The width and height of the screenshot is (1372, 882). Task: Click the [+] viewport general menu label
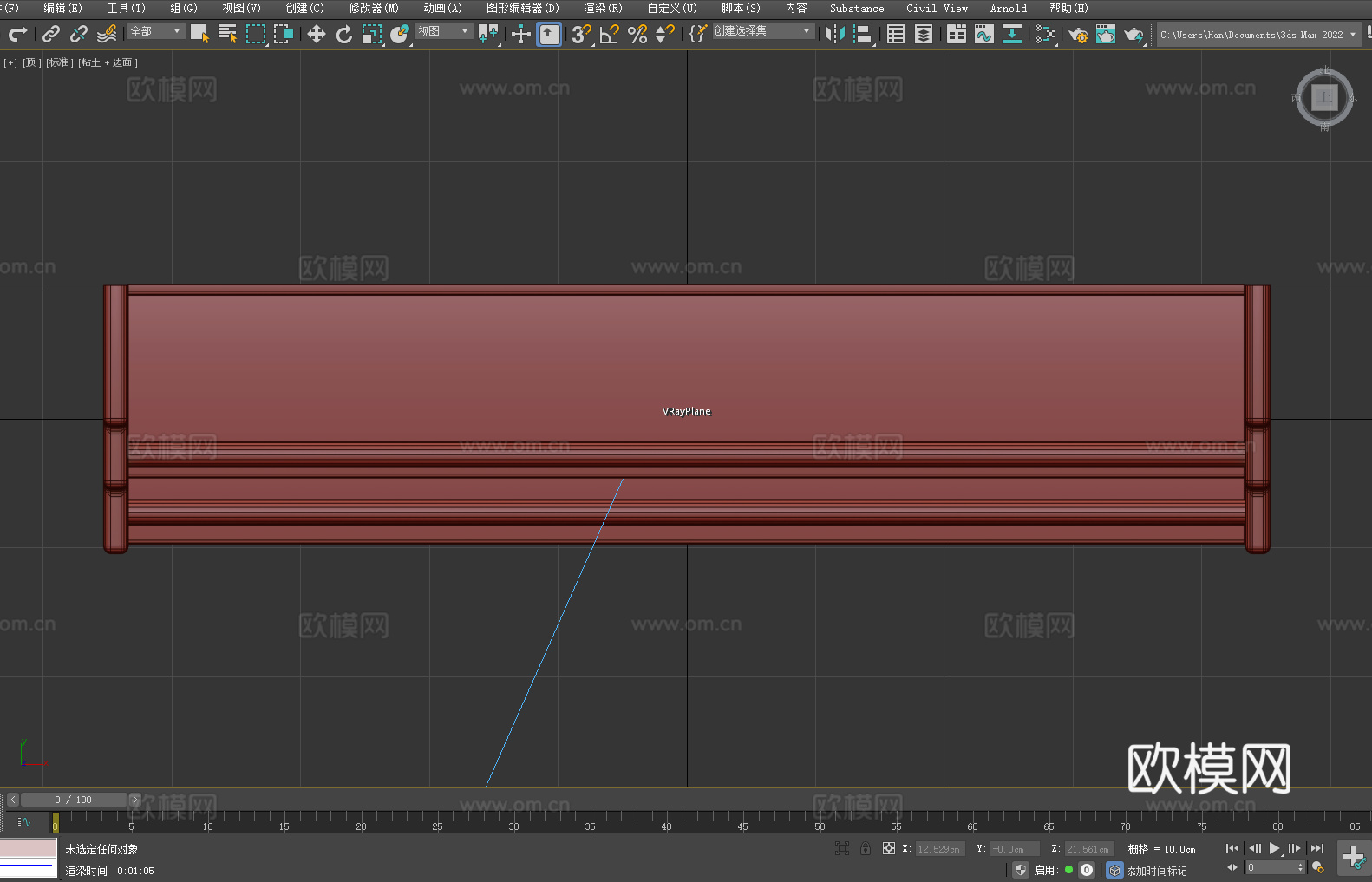point(10,62)
